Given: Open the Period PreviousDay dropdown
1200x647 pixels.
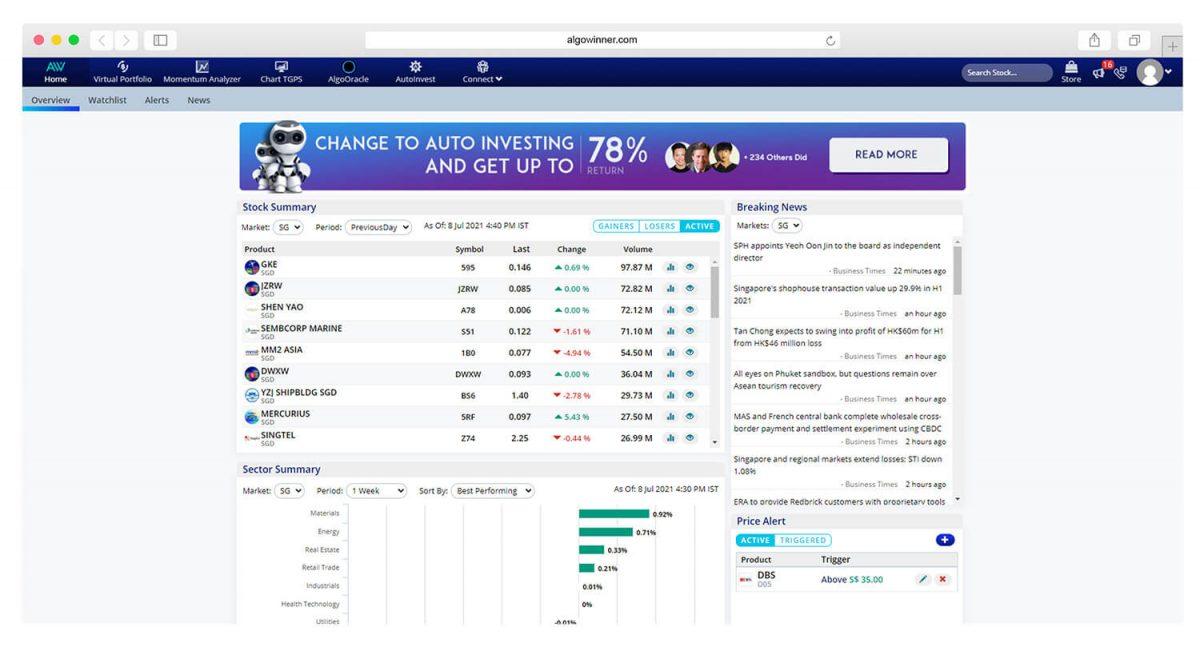Looking at the screenshot, I should pos(379,226).
